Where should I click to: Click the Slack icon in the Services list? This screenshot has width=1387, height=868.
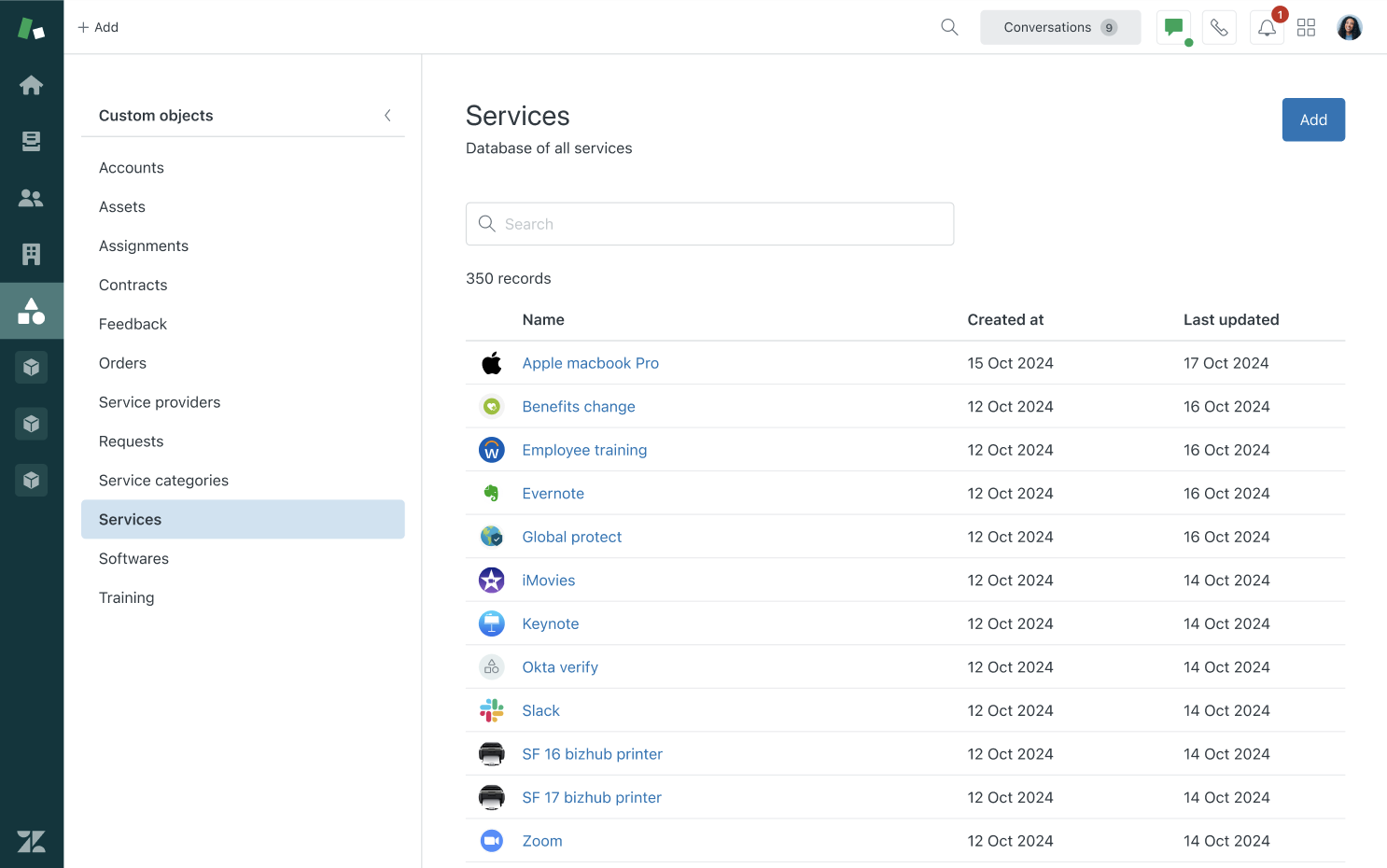point(491,709)
